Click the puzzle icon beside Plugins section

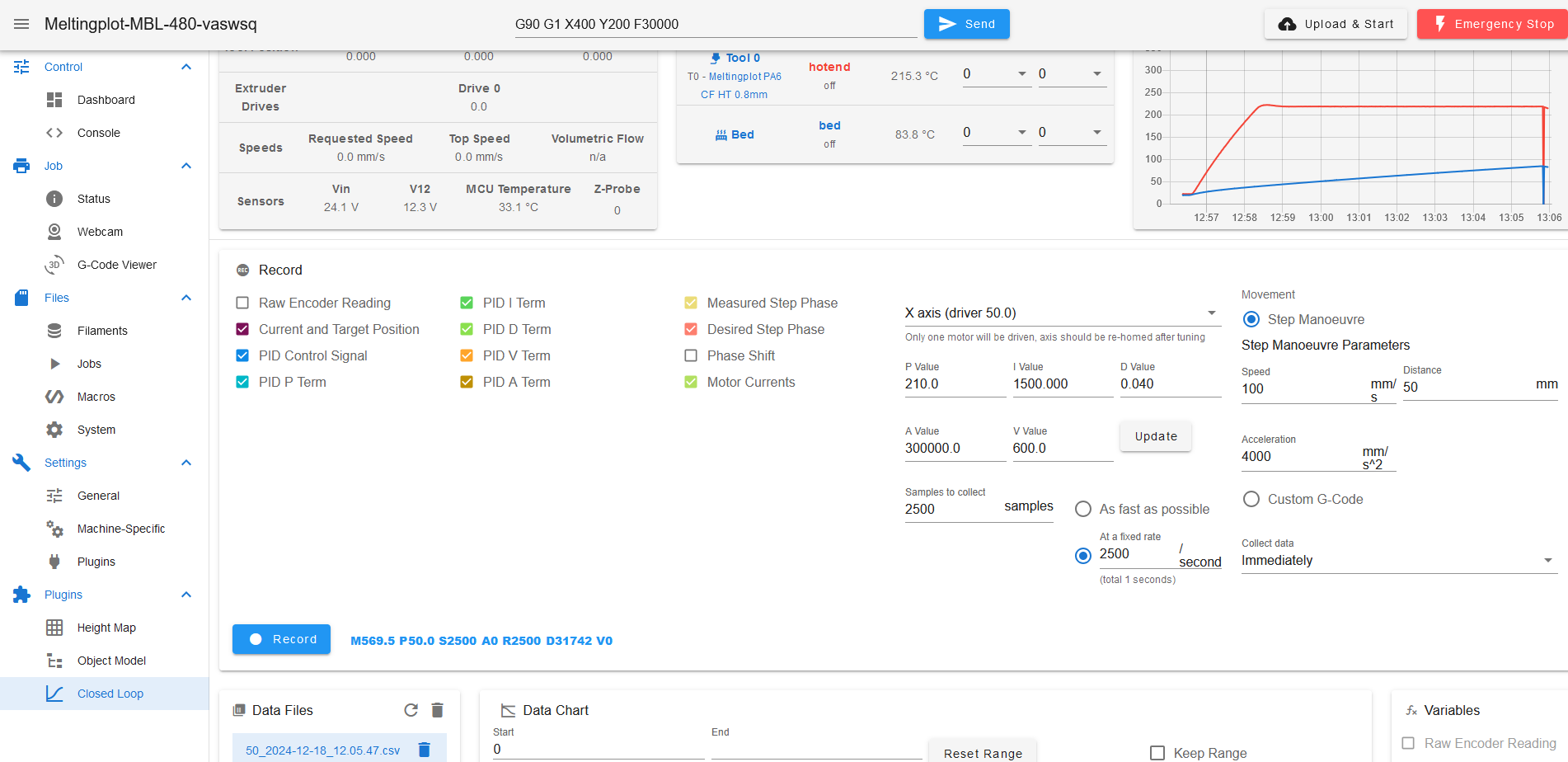21,595
